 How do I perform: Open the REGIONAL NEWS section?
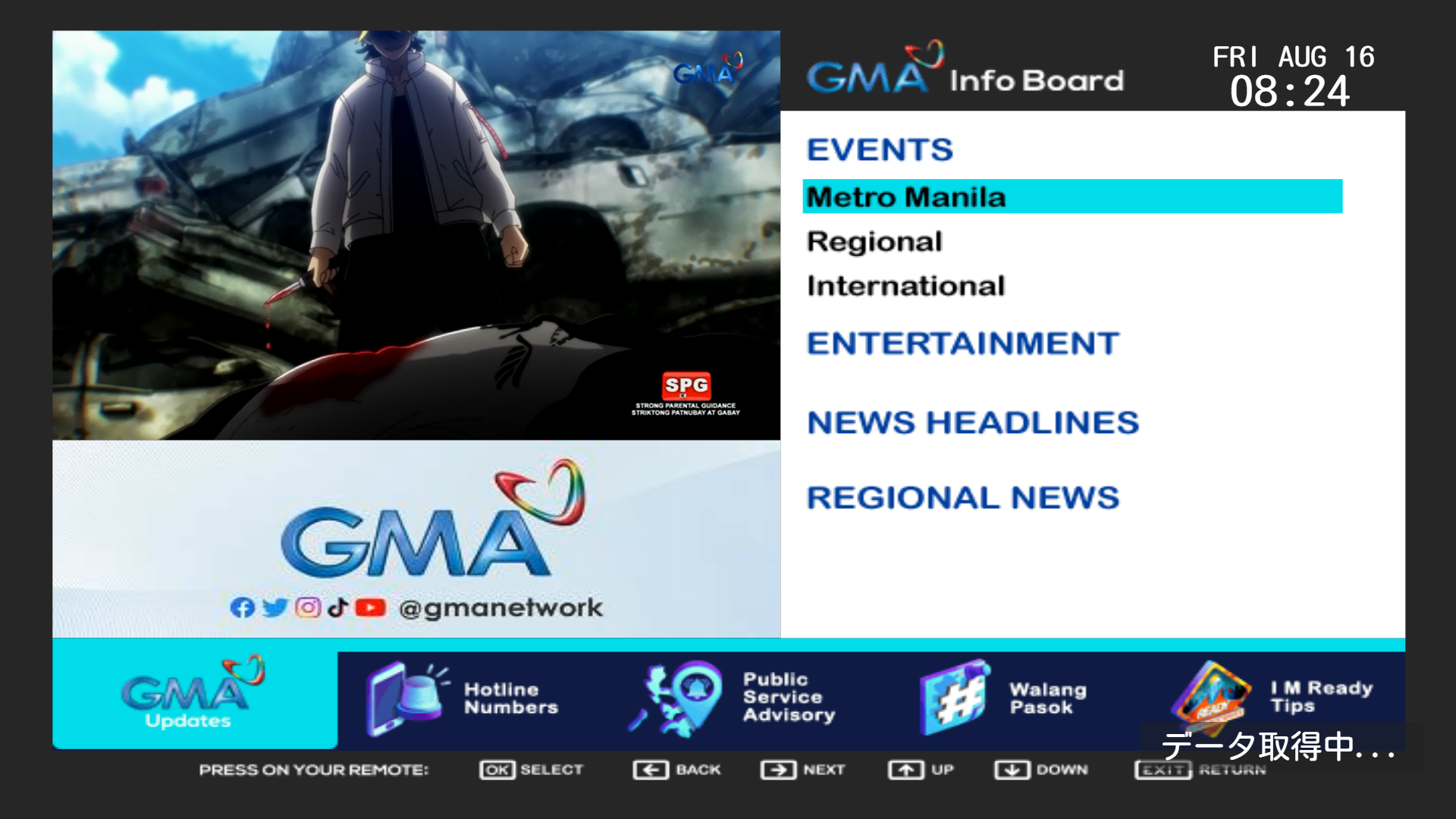962,497
